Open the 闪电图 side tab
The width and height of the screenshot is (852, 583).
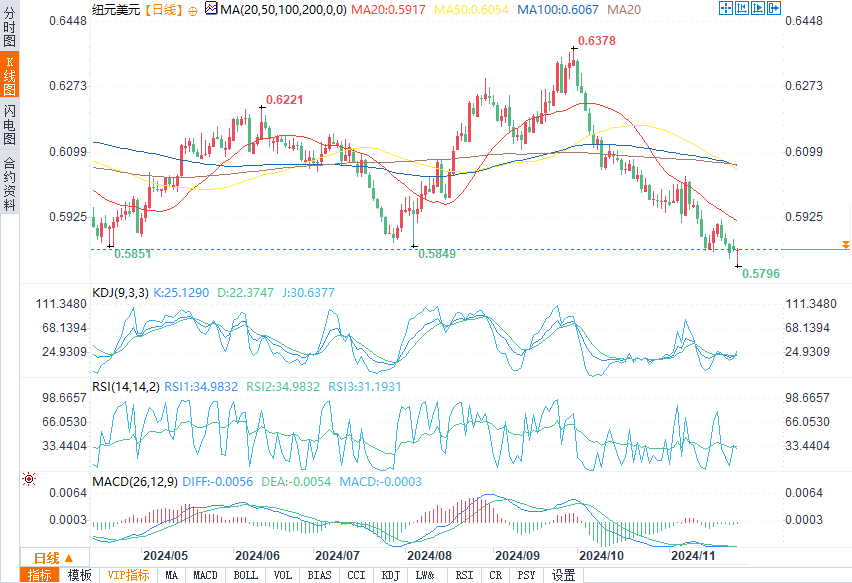click(x=9, y=125)
